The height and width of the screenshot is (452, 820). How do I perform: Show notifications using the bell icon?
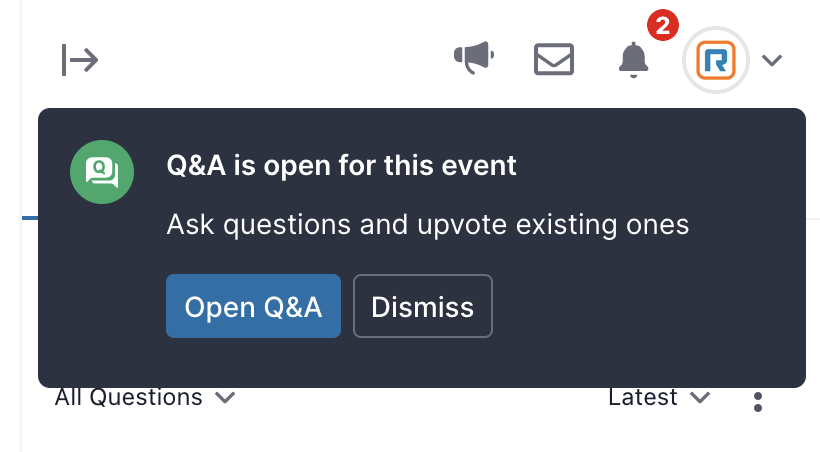tap(633, 60)
